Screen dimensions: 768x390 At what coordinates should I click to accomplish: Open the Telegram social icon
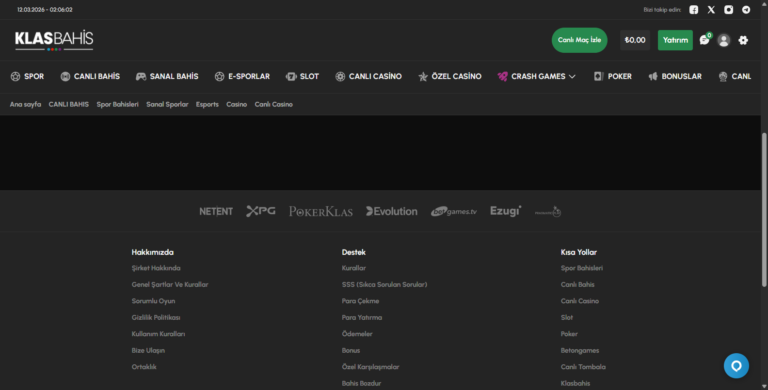click(x=746, y=10)
